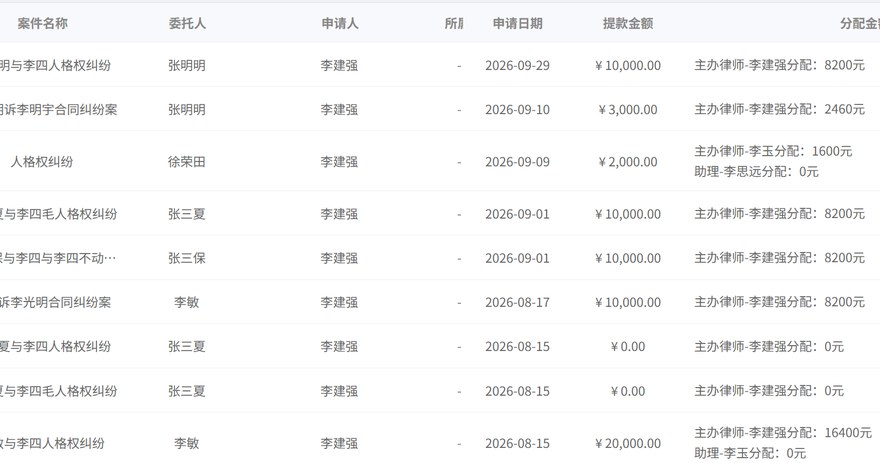The width and height of the screenshot is (880, 463).
Task: Select client 张明明 in the 2026-09-29 row
Action: [187, 65]
